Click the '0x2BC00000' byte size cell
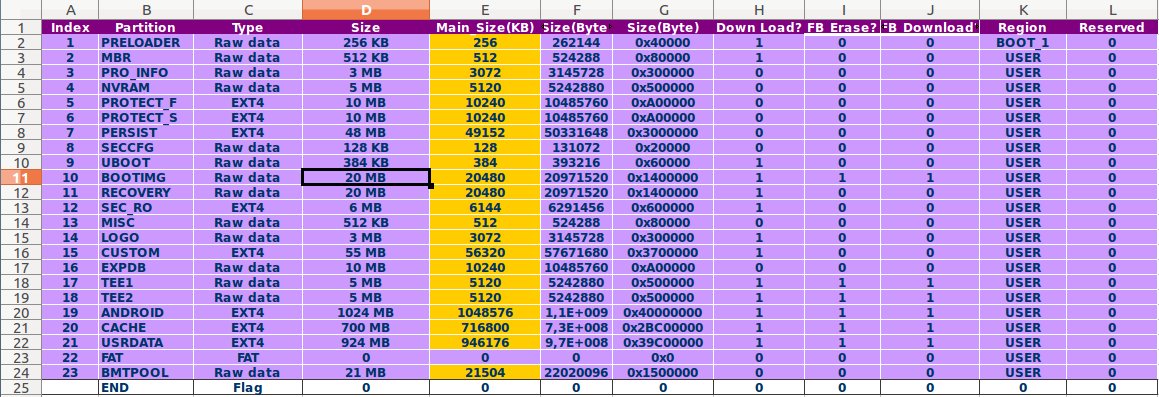This screenshot has width=1159, height=397. (663, 328)
